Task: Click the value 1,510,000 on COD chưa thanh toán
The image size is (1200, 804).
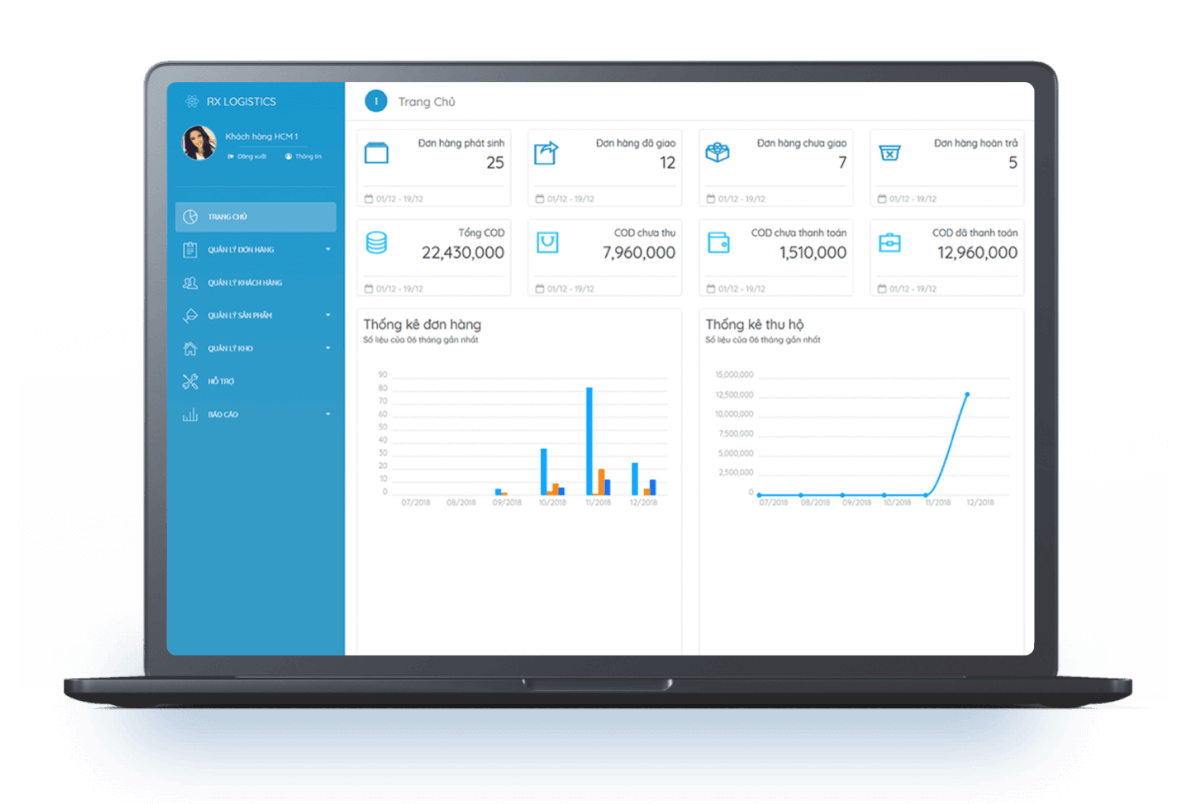Action: [x=813, y=254]
